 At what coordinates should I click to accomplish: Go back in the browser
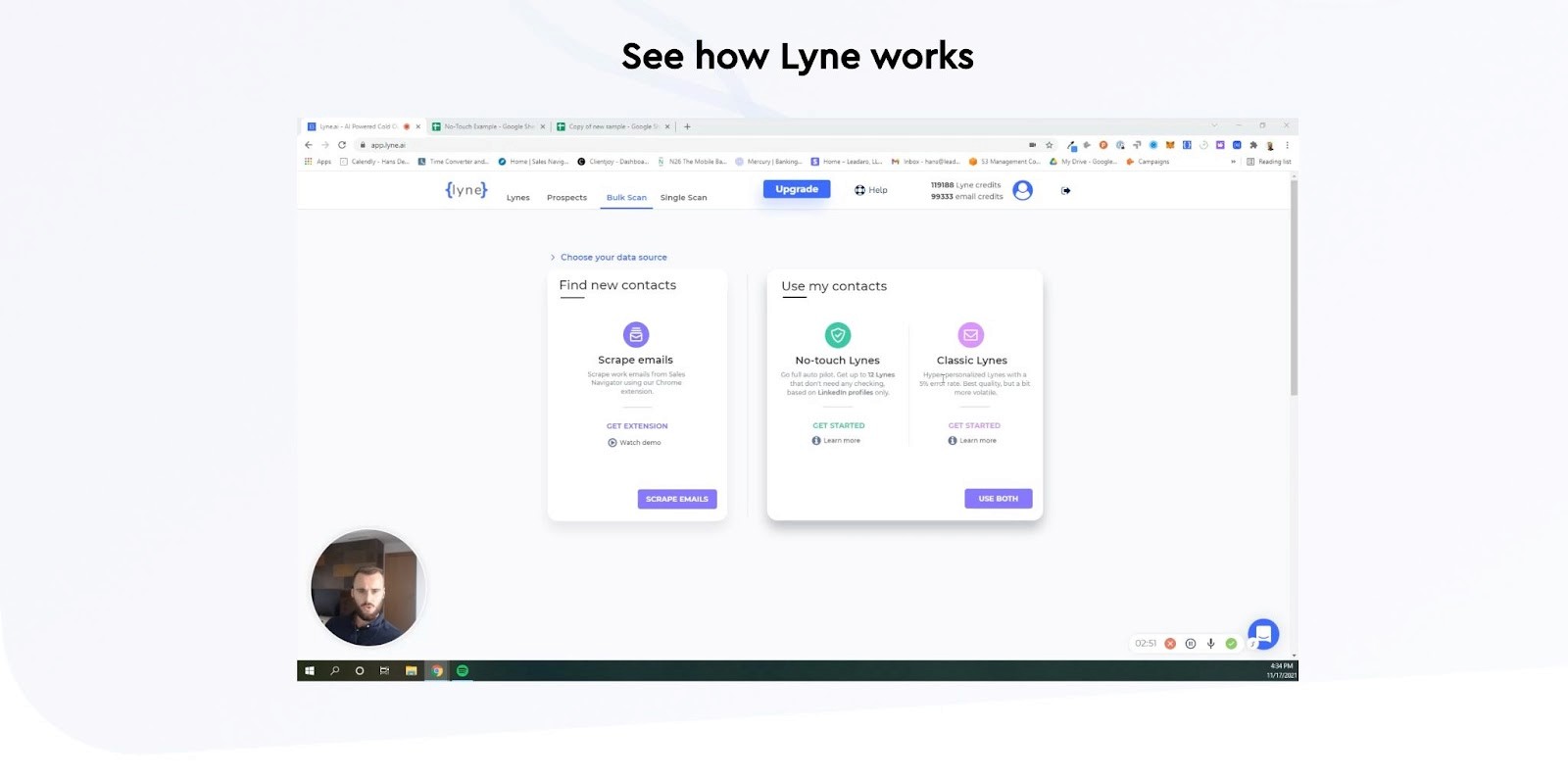pos(309,145)
